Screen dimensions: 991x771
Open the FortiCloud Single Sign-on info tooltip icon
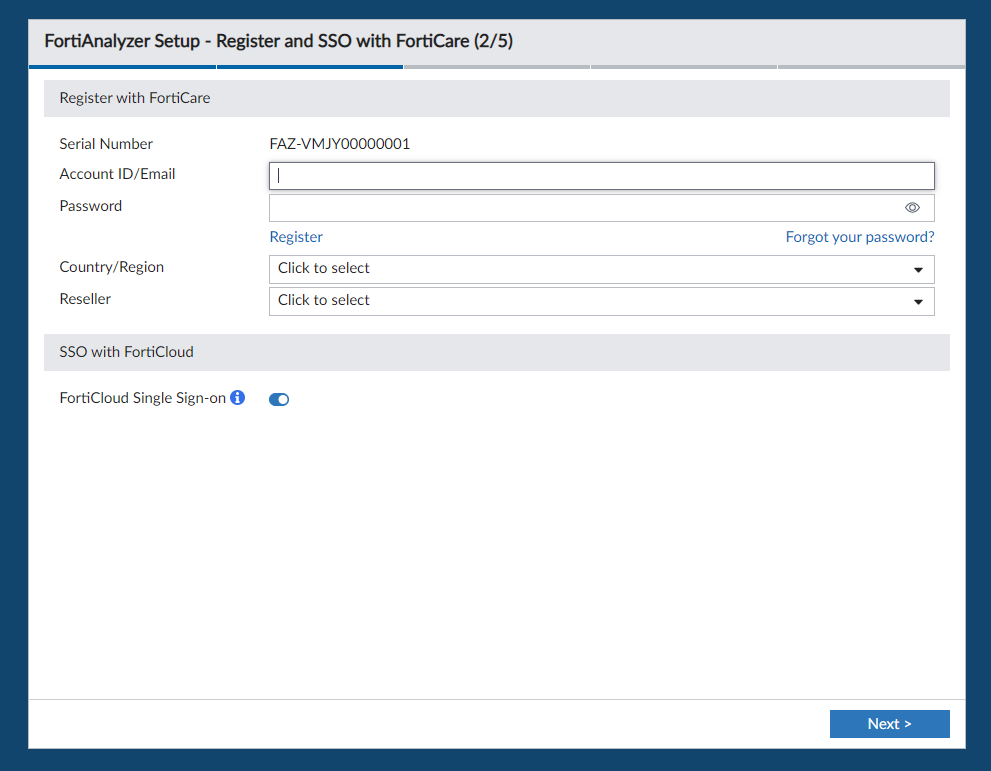(237, 397)
